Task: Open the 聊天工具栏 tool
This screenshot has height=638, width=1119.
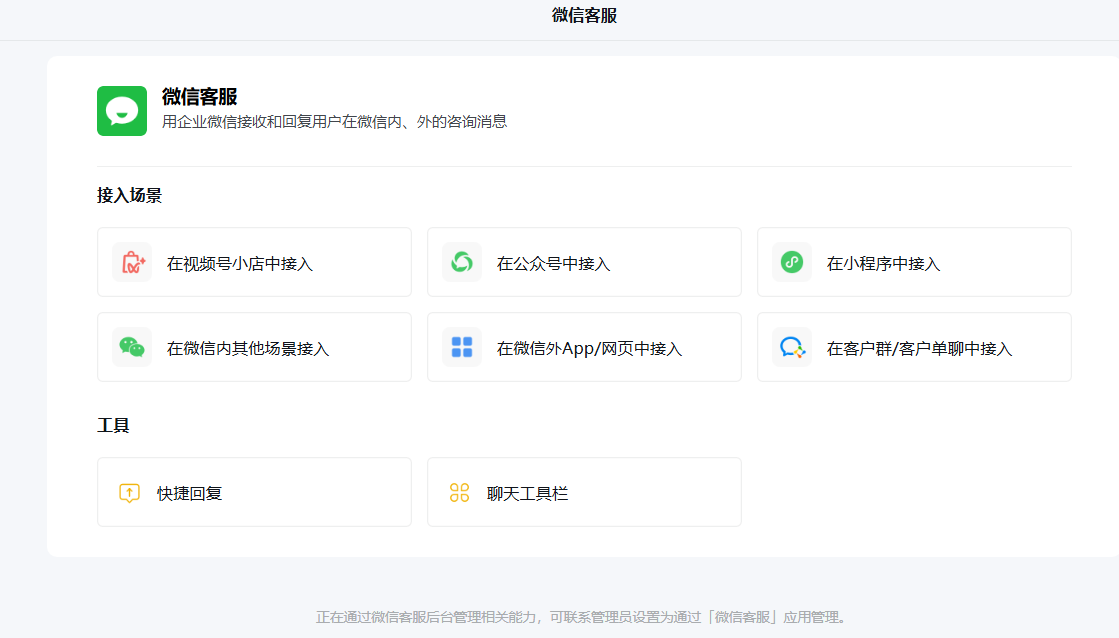Action: point(584,492)
